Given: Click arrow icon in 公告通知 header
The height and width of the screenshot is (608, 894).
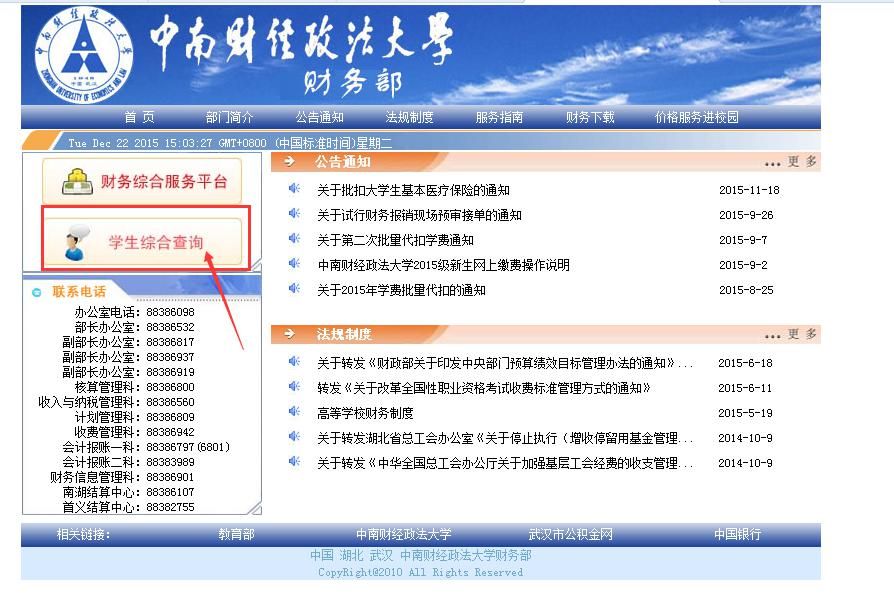Looking at the screenshot, I should point(289,162).
